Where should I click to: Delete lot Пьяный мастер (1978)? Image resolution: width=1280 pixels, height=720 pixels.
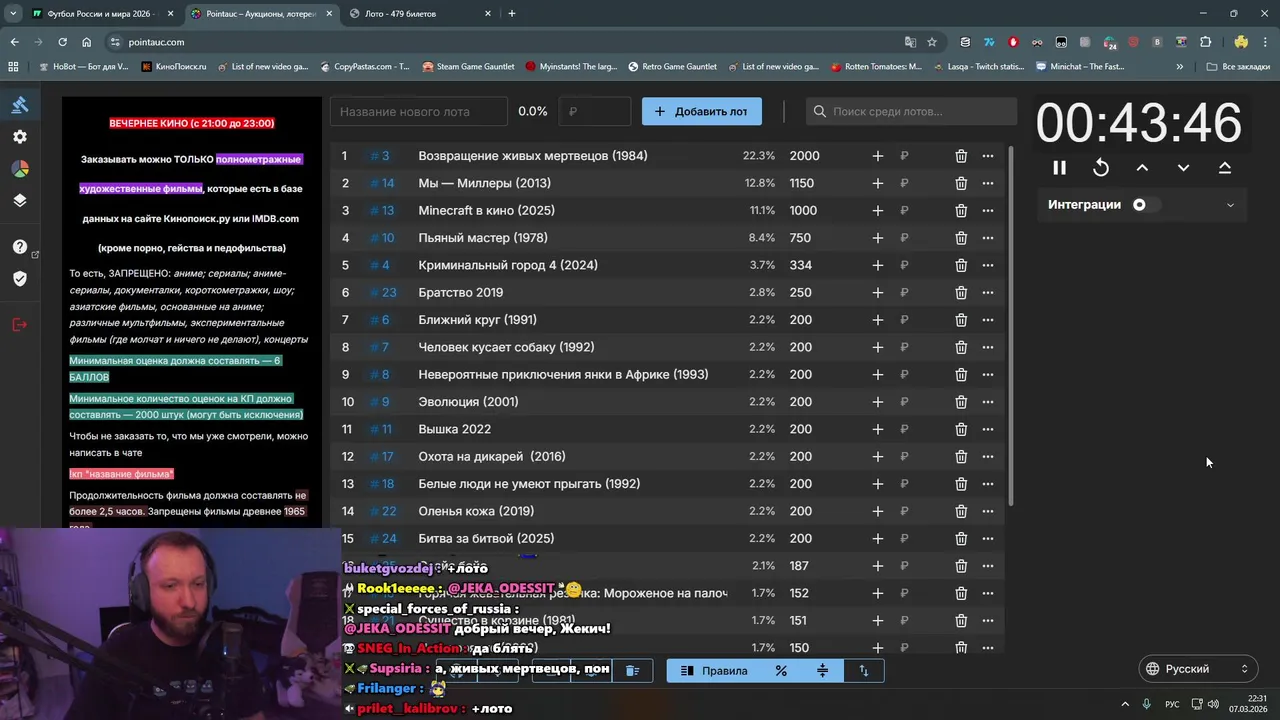coord(961,238)
